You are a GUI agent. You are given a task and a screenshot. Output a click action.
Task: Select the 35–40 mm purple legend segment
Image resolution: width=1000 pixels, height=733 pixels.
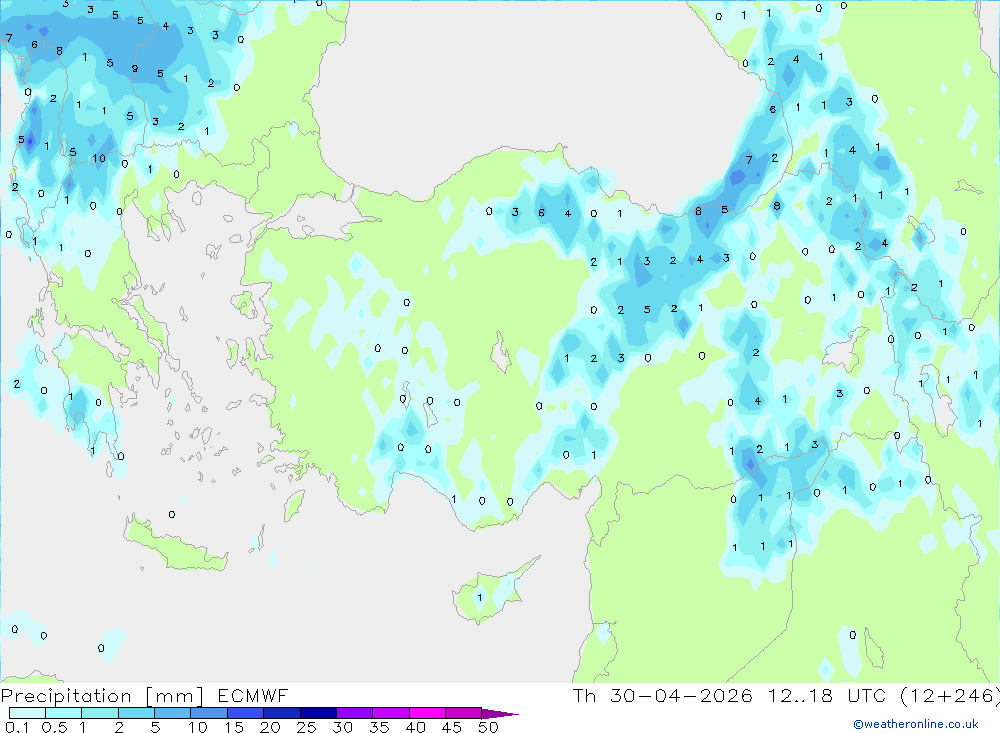pyautogui.click(x=391, y=713)
